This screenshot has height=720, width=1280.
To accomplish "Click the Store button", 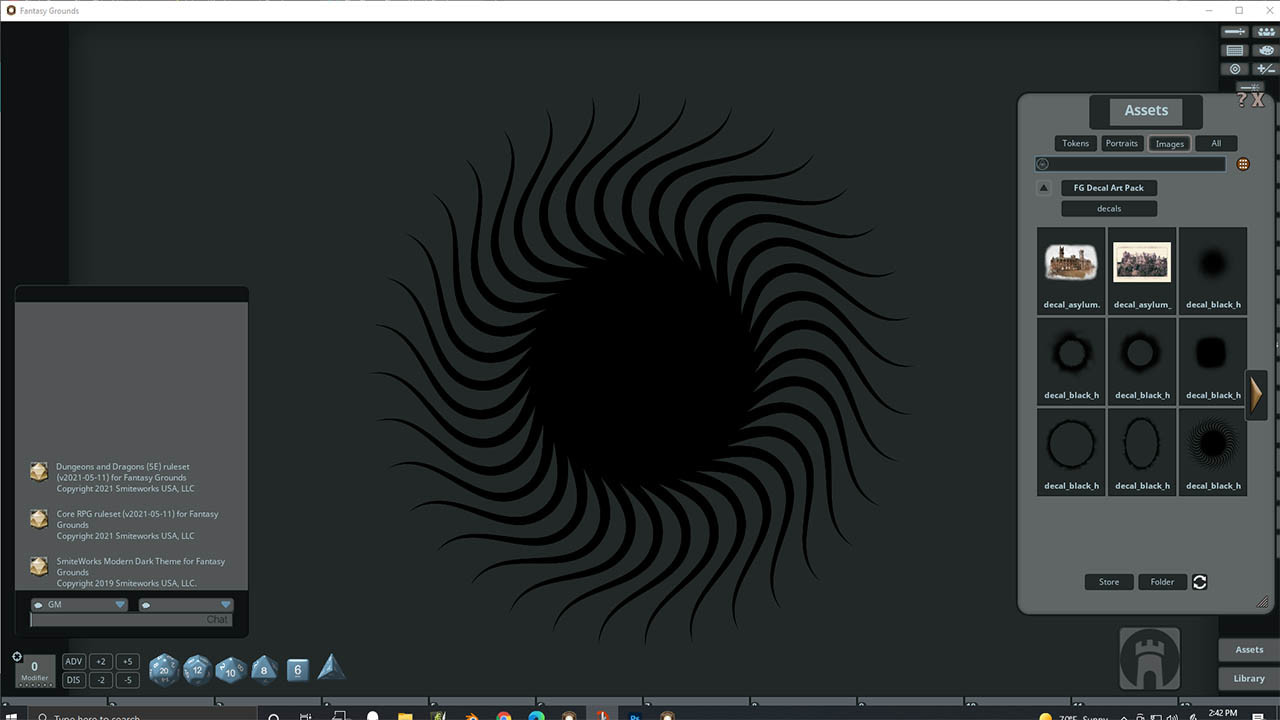I will pos(1108,581).
